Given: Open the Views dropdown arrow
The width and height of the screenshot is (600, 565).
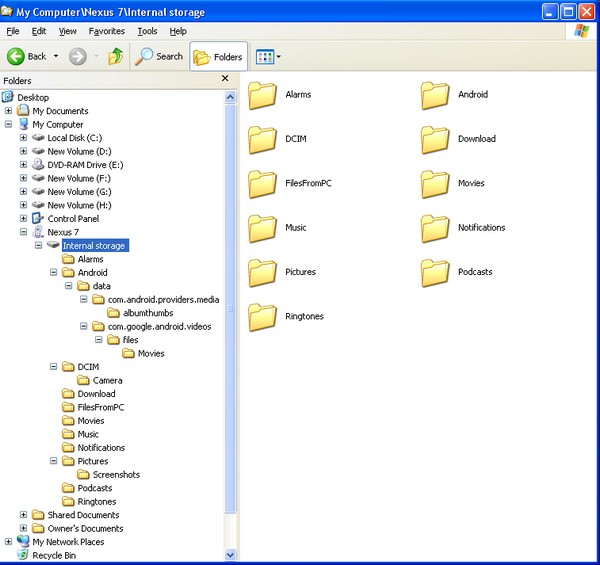Looking at the screenshot, I should pos(279,57).
